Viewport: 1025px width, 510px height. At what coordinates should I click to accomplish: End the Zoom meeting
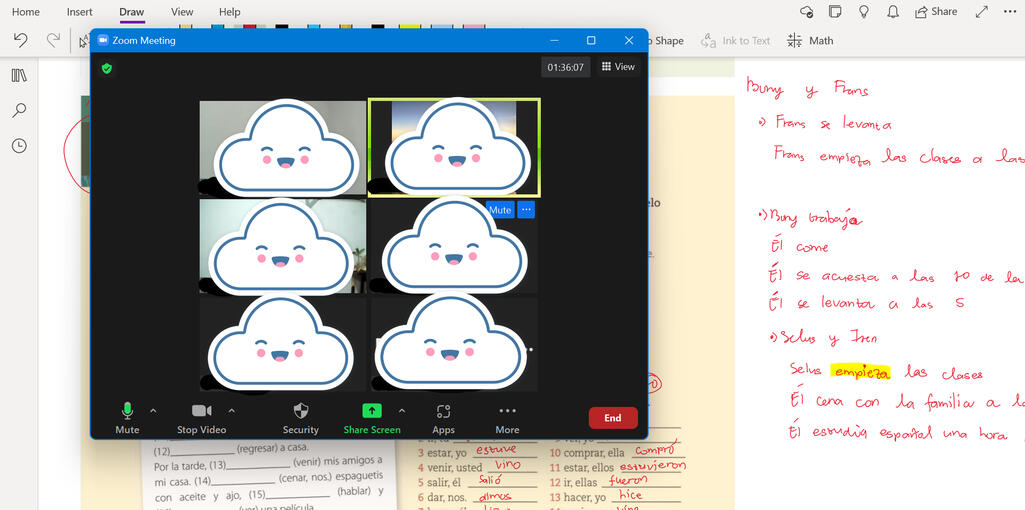pyautogui.click(x=612, y=418)
